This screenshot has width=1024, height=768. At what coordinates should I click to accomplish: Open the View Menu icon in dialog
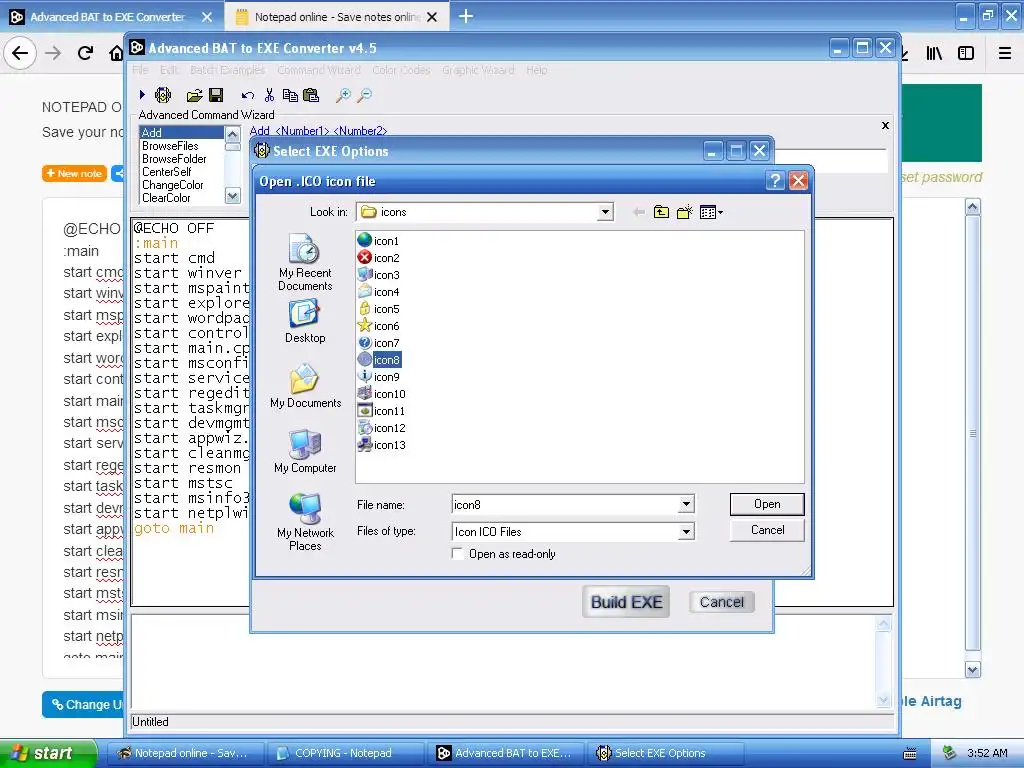[x=711, y=212]
